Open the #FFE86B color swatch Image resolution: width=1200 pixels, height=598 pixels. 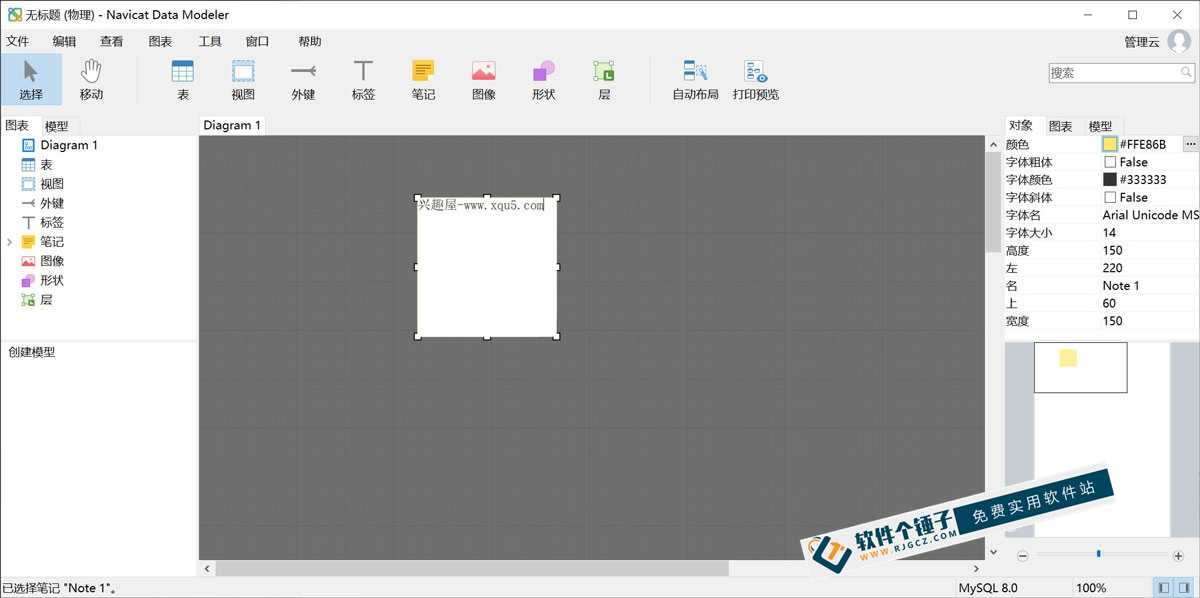[x=1109, y=143]
